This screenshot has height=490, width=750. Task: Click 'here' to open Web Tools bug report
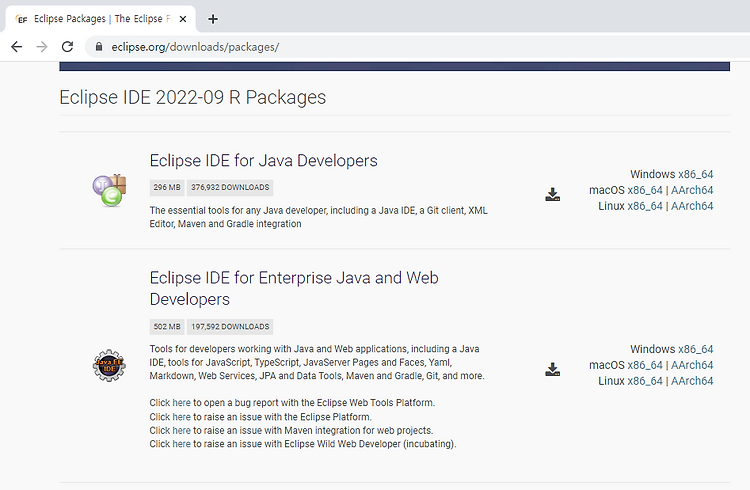181,403
